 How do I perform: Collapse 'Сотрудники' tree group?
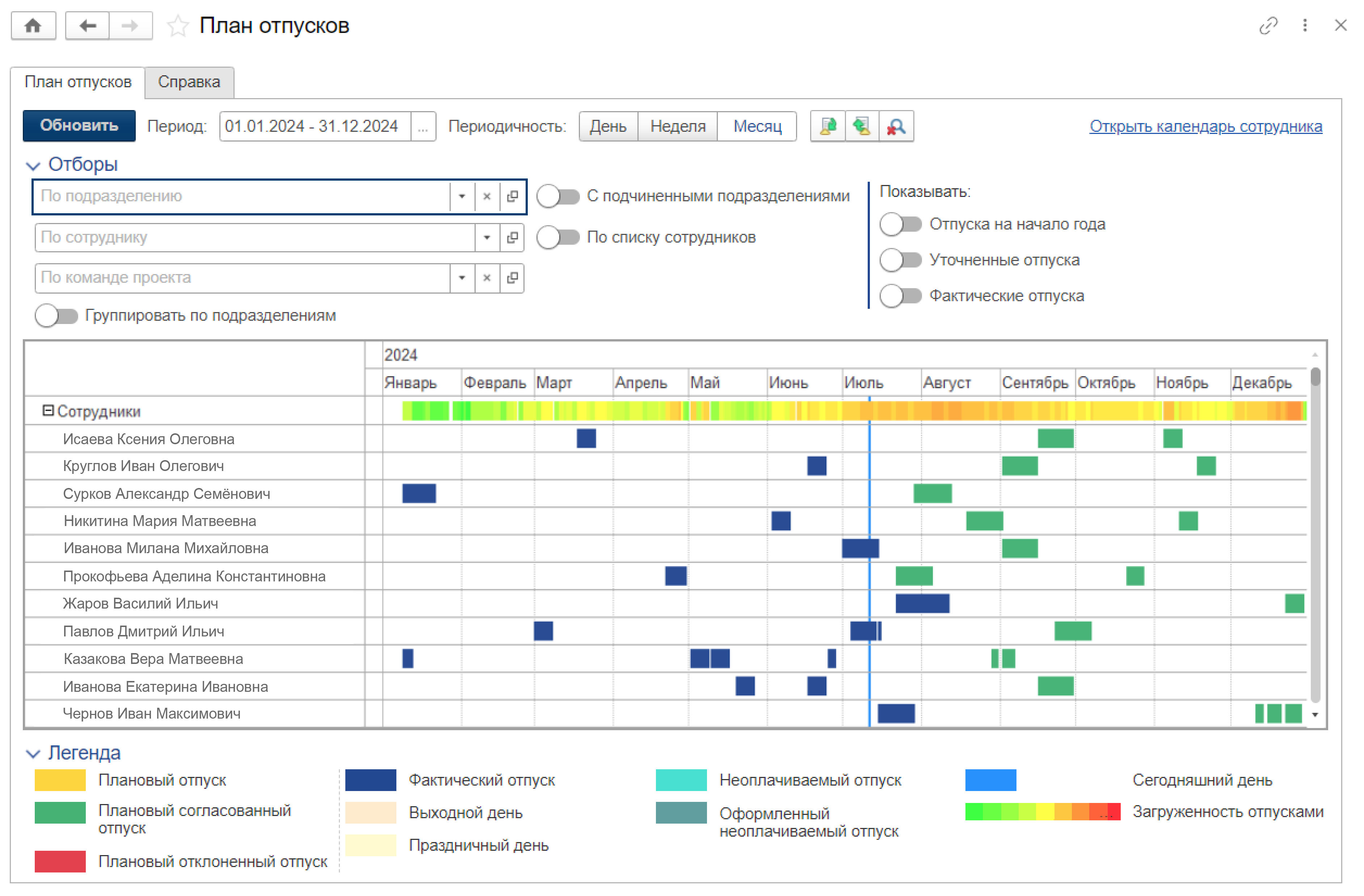(48, 411)
